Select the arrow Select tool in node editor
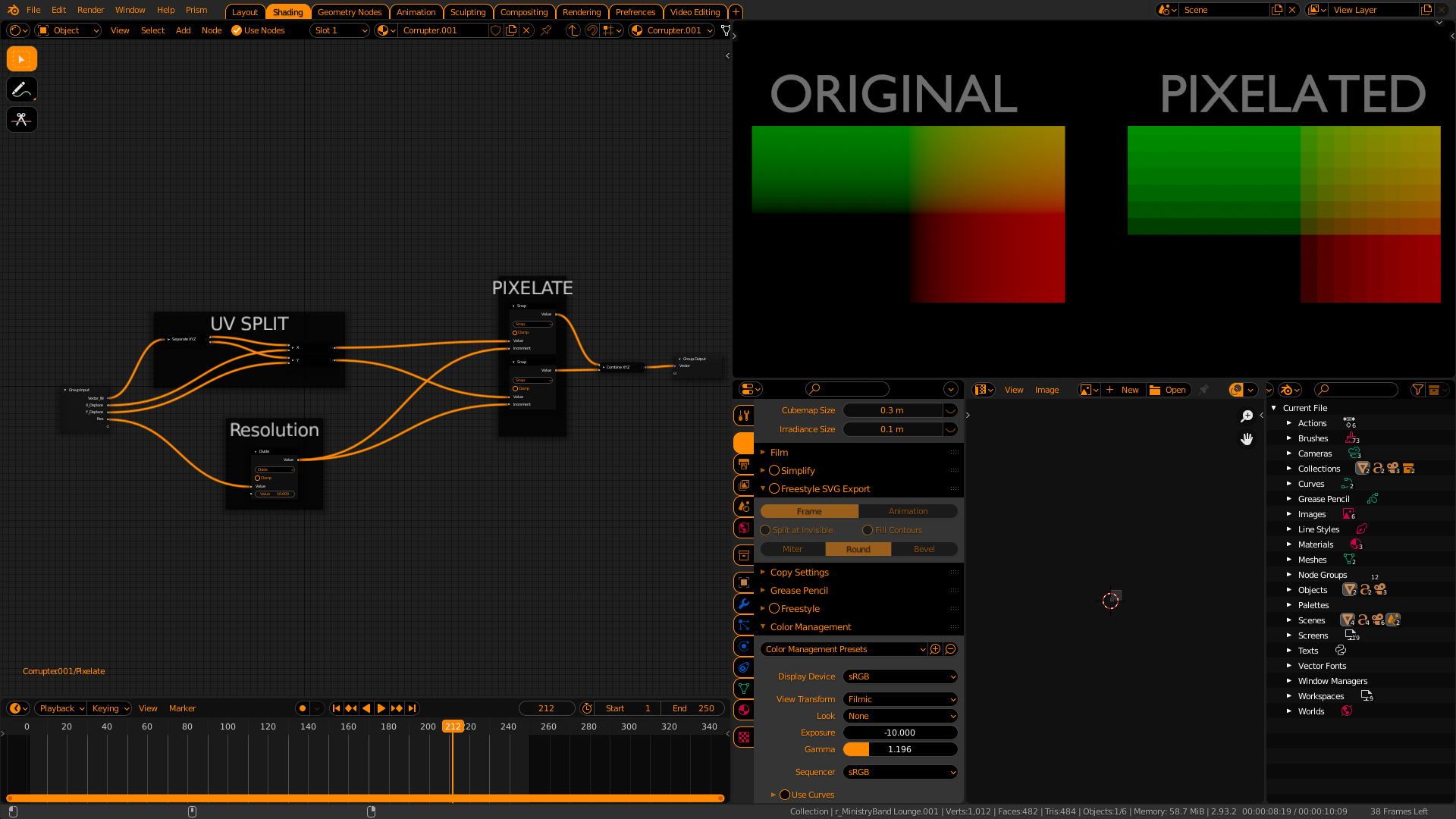 22,59
